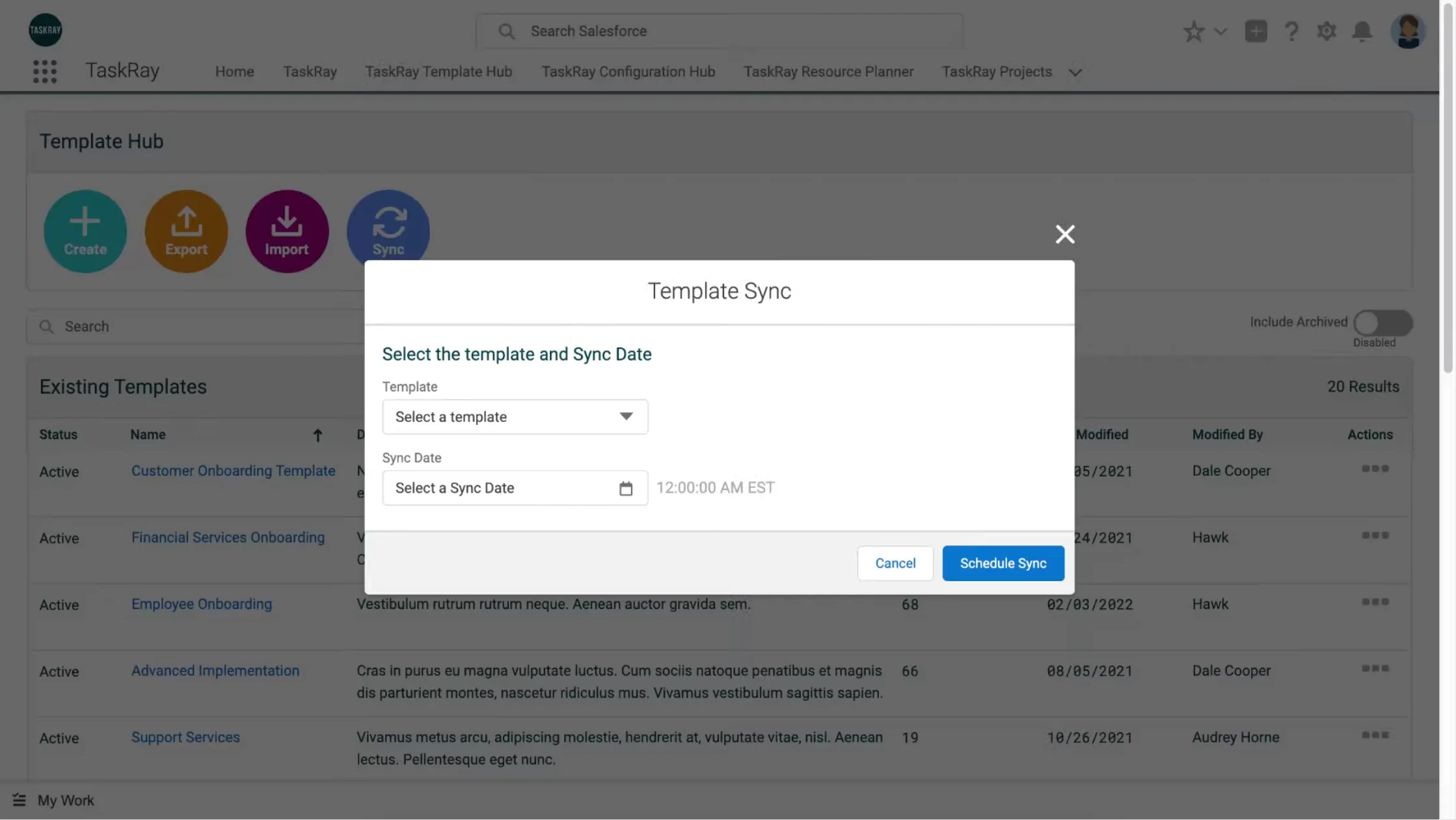Open the Sync Date calendar picker icon
Viewport: 1456px width, 820px height.
click(626, 488)
